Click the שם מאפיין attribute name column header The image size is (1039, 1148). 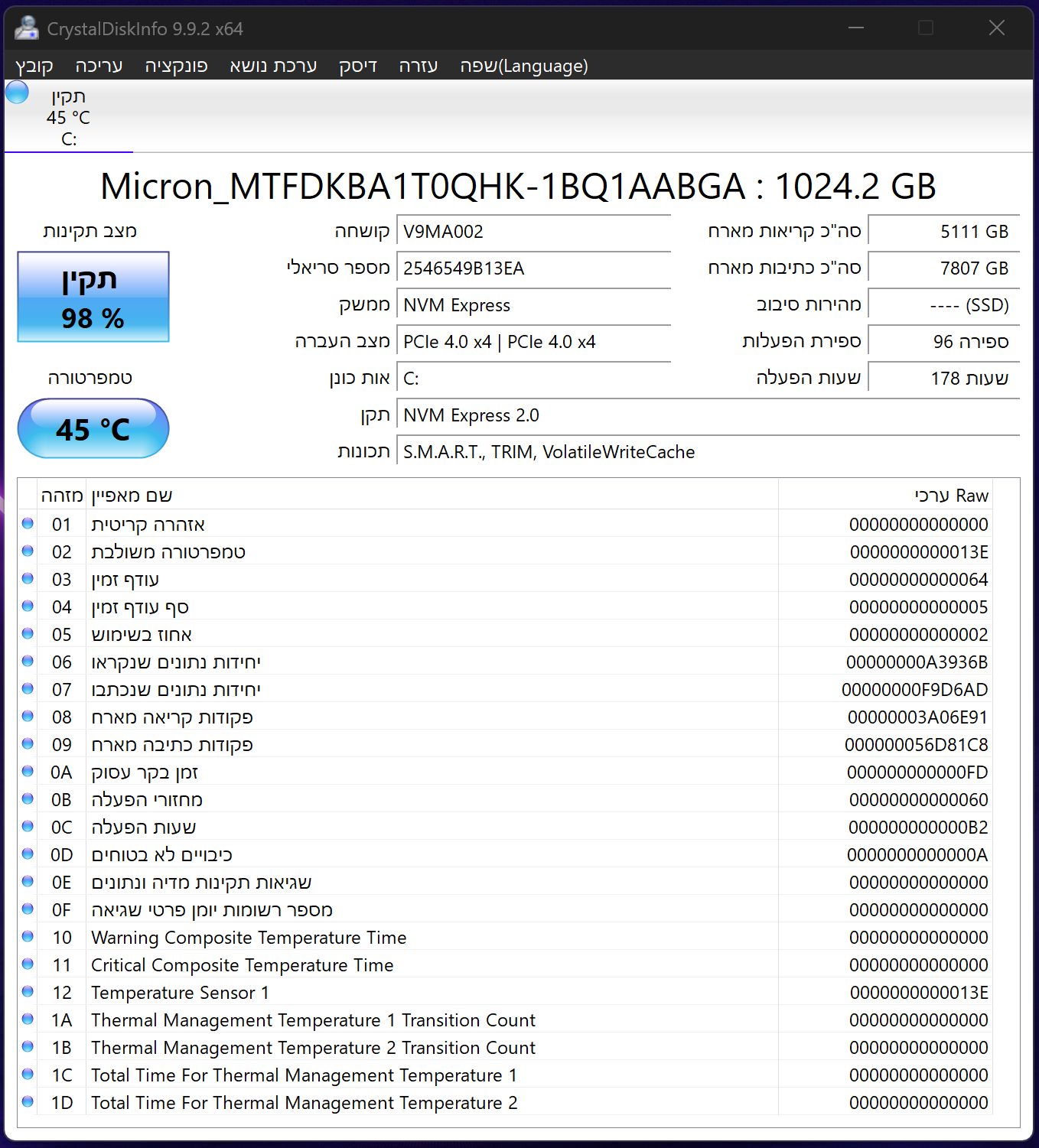pyautogui.click(x=432, y=496)
